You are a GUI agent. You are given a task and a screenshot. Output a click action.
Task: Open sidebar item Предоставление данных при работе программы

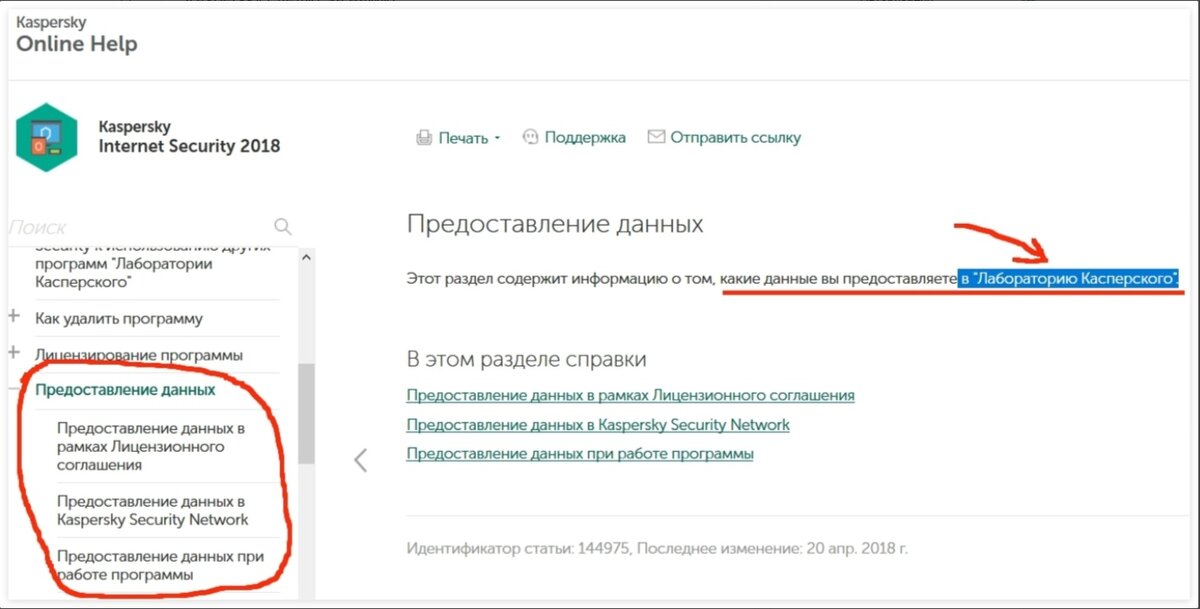[160, 565]
